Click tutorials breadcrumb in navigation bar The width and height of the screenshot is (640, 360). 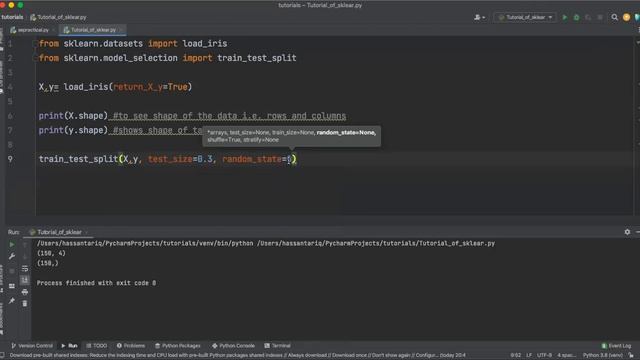pos(12,17)
